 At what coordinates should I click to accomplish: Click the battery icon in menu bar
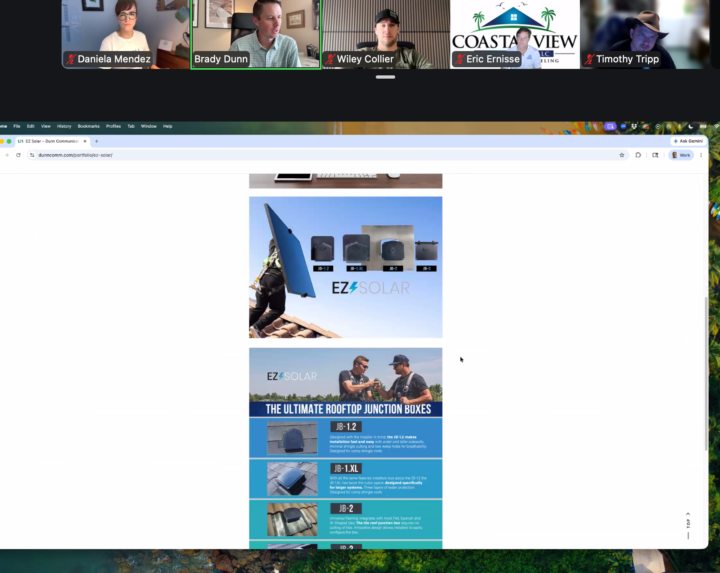703,126
